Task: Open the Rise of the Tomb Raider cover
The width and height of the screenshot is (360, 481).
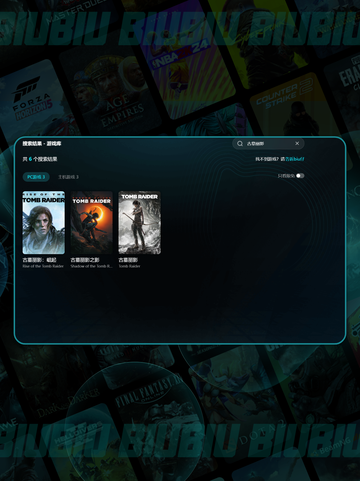Action: coord(44,223)
